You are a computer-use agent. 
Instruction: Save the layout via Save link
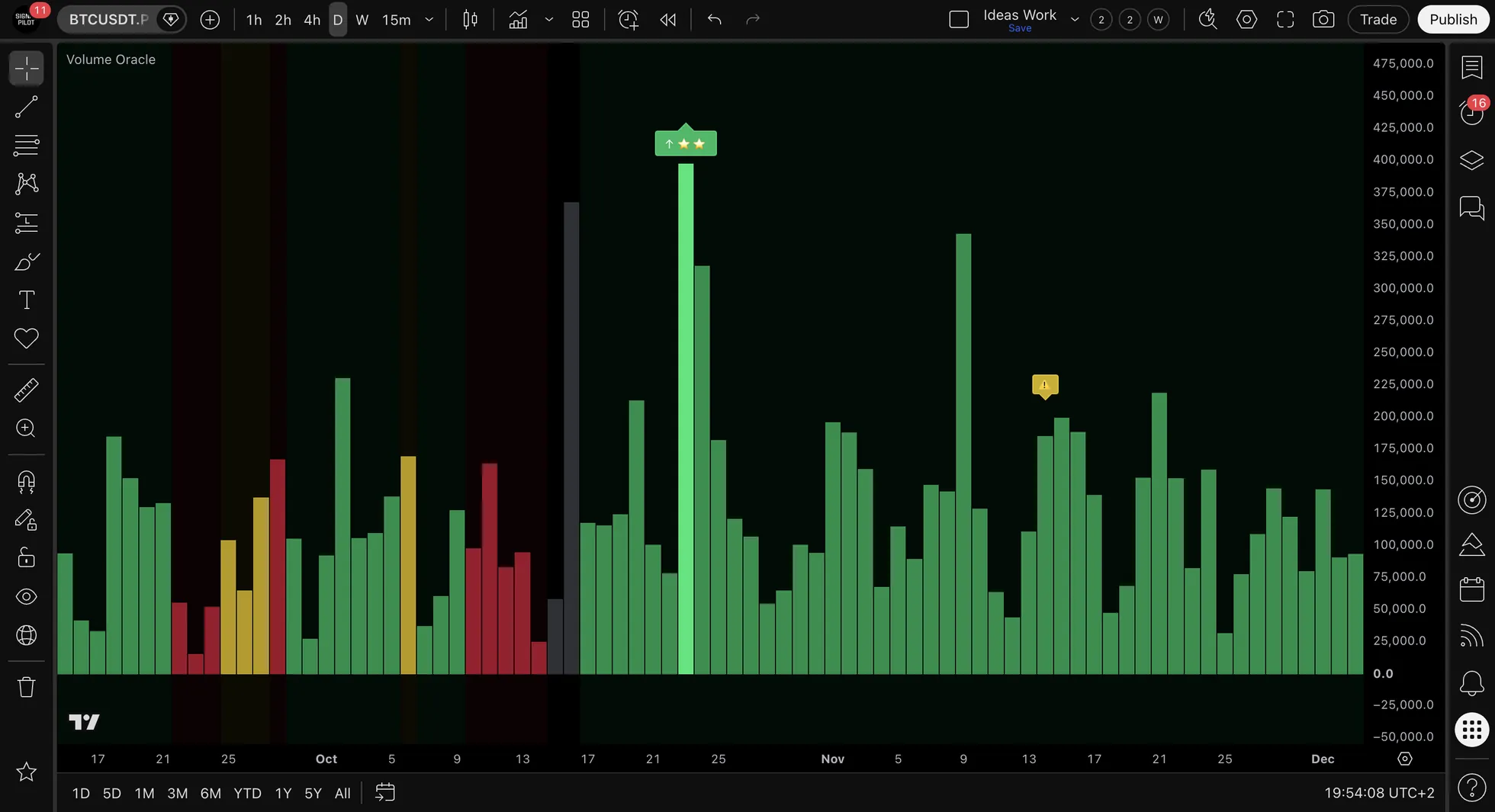1020,28
